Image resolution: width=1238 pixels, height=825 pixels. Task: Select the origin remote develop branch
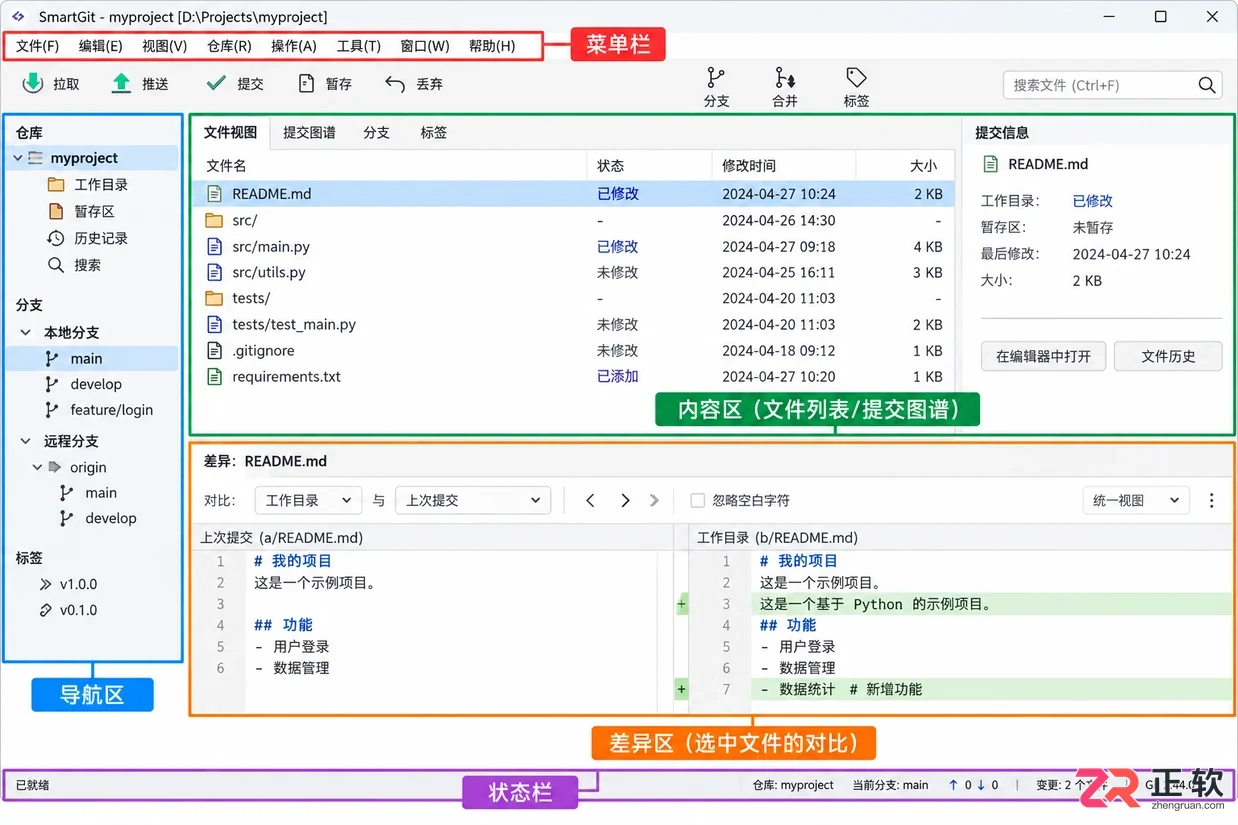(110, 518)
